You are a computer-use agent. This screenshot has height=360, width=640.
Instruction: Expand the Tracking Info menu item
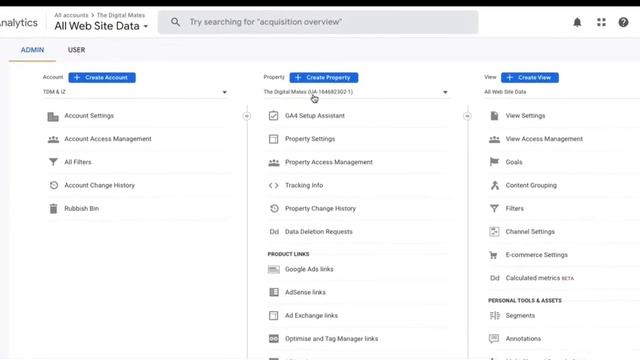pyautogui.click(x=304, y=185)
